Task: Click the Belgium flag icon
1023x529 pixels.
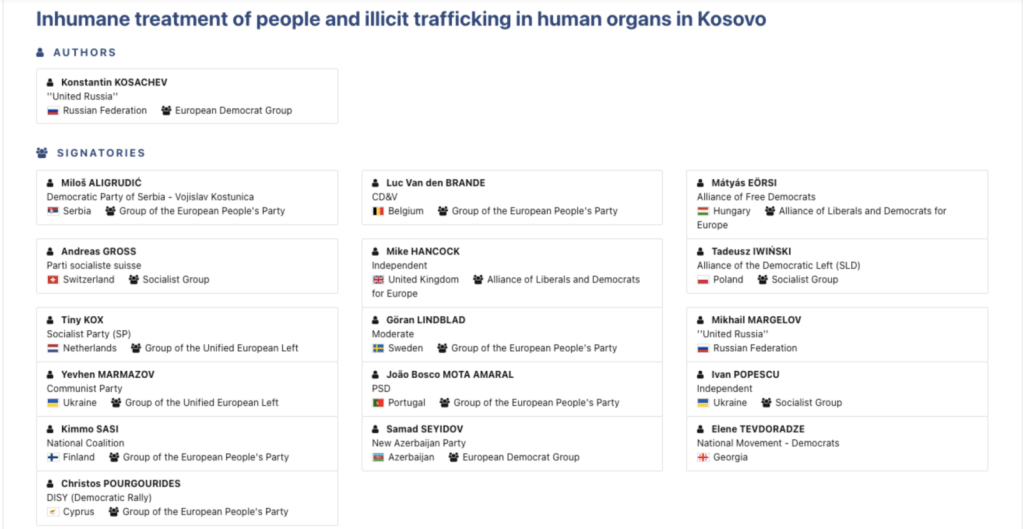Action: [378, 211]
